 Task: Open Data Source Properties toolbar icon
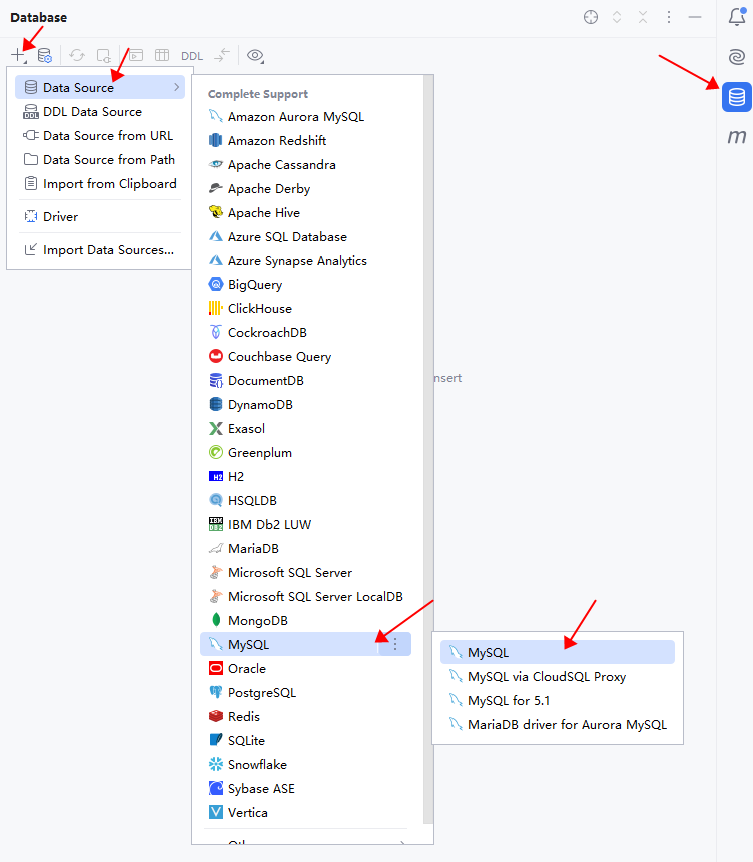click(x=45, y=56)
